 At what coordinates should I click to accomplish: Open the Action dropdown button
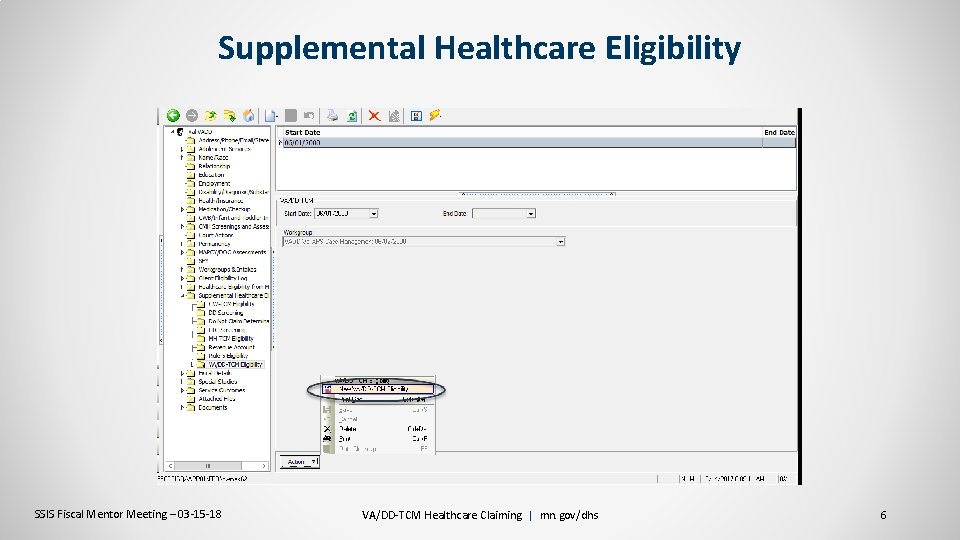299,462
